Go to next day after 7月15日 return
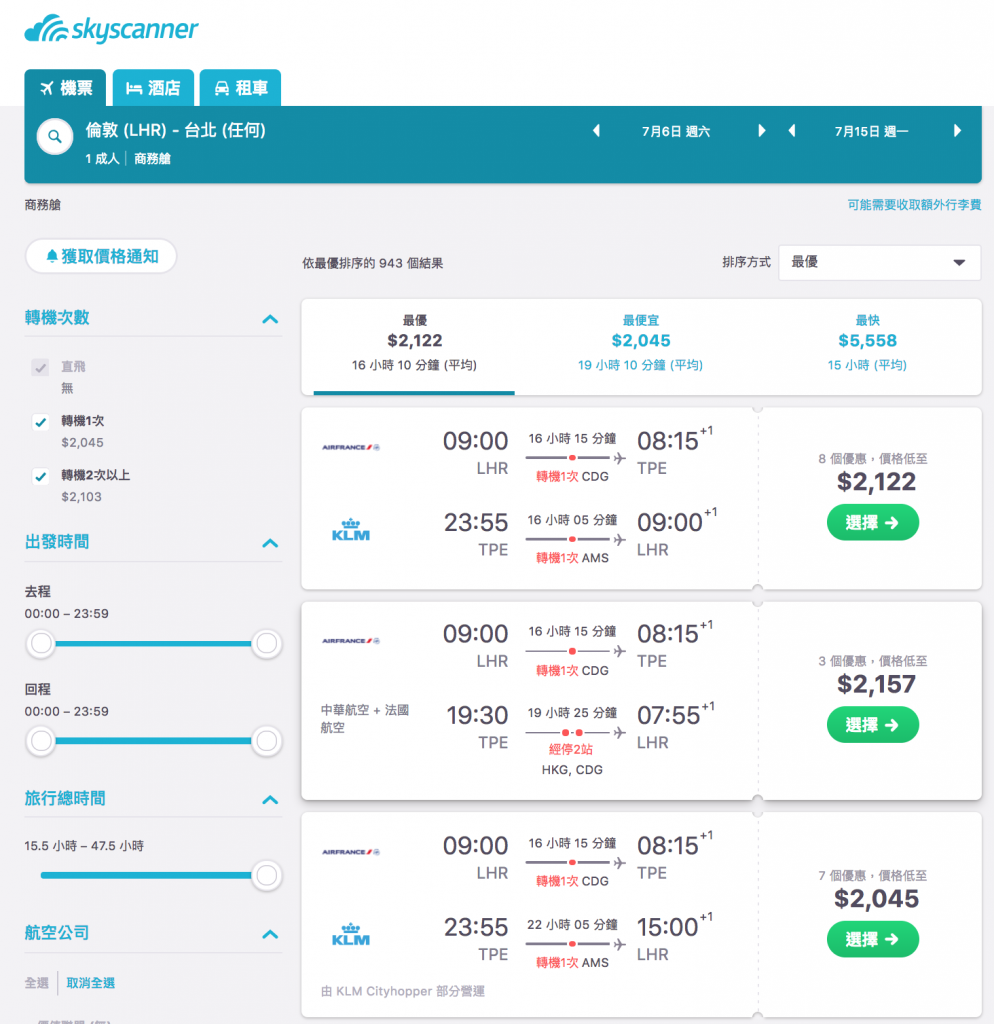This screenshot has width=994, height=1024. click(x=957, y=131)
